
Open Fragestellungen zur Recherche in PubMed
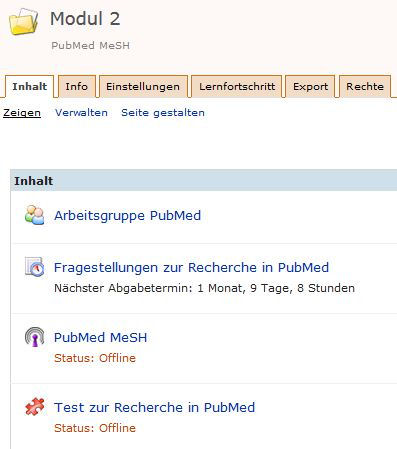tap(191, 267)
